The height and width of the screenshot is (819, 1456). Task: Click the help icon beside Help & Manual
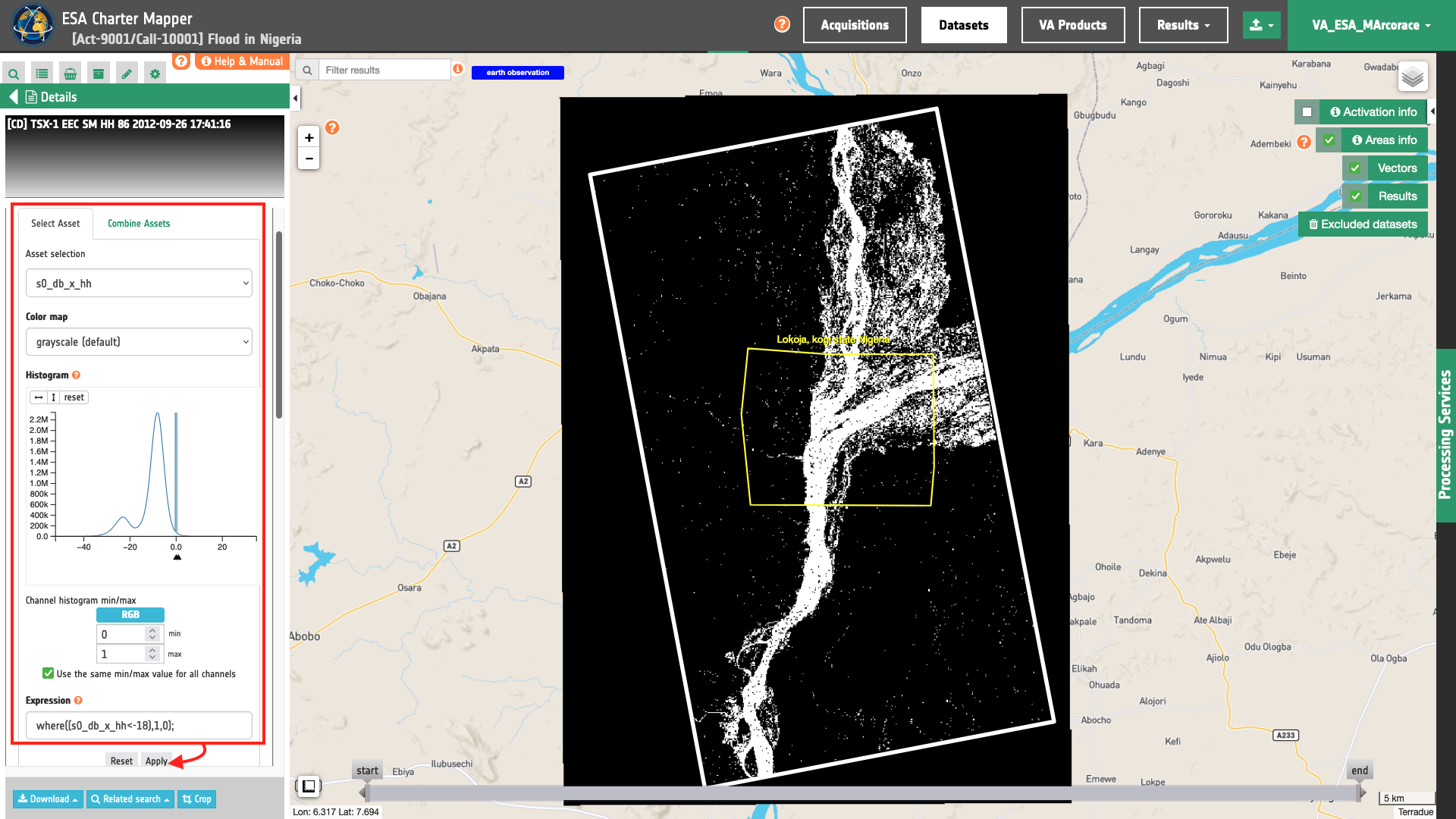[181, 61]
